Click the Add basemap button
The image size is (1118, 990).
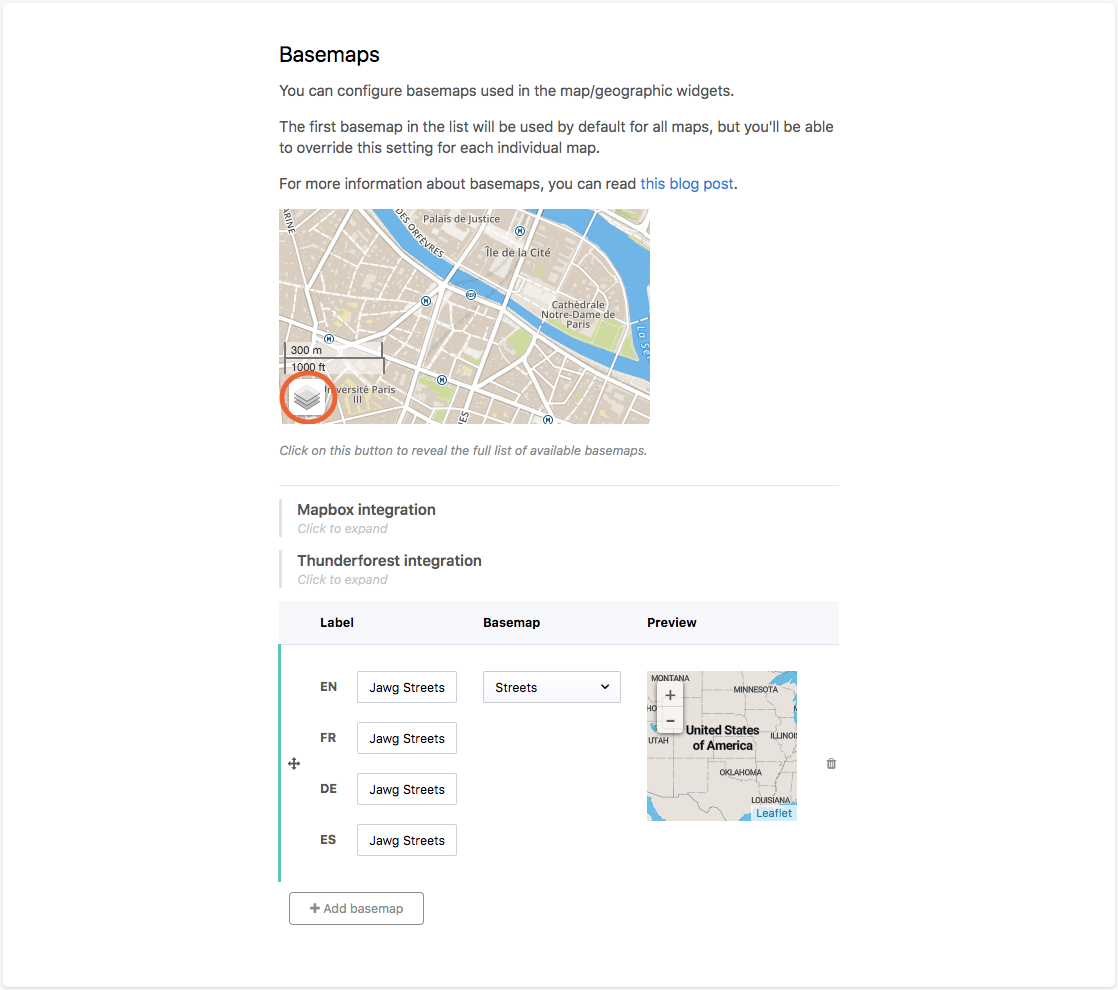click(x=356, y=908)
